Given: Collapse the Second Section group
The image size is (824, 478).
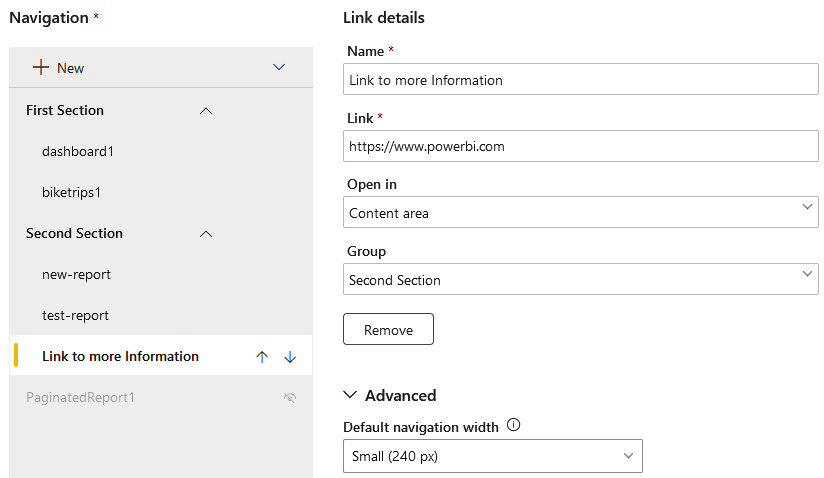Looking at the screenshot, I should (x=206, y=234).
